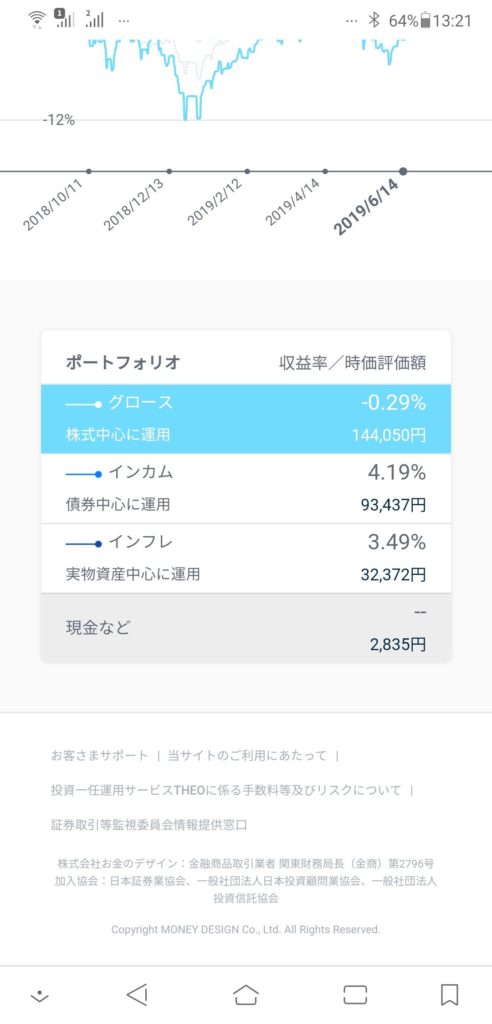Image resolution: width=492 pixels, height=1024 pixels.
Task: Tap the bookmark icon in bottom bar
Action: [449, 995]
